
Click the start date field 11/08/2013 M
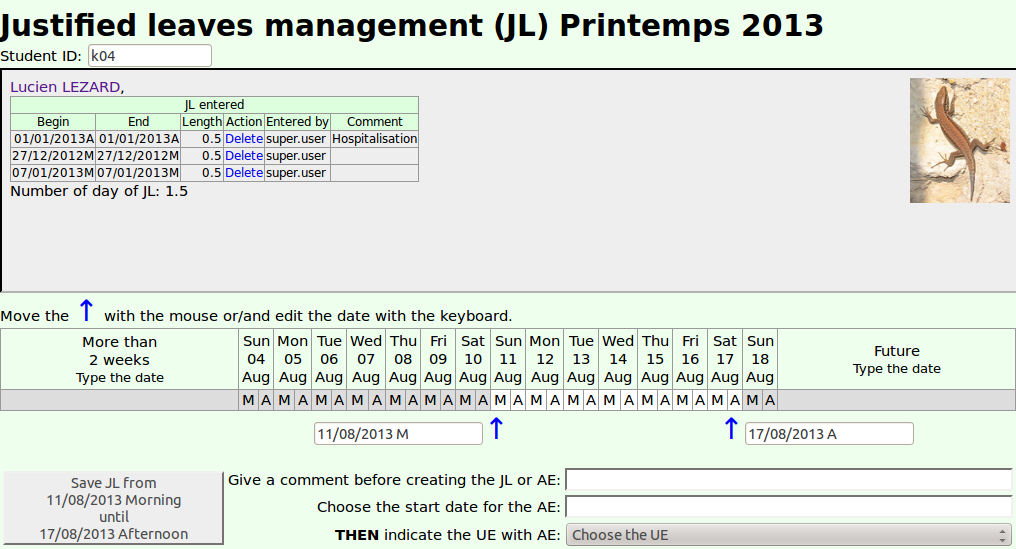[x=398, y=434]
